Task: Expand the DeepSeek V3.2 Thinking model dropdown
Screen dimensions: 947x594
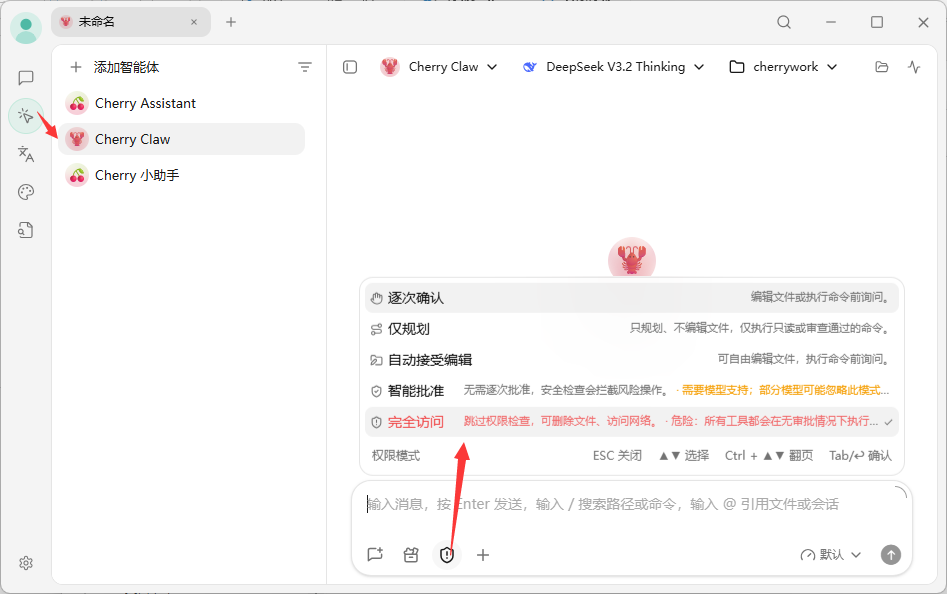Action: (x=614, y=67)
